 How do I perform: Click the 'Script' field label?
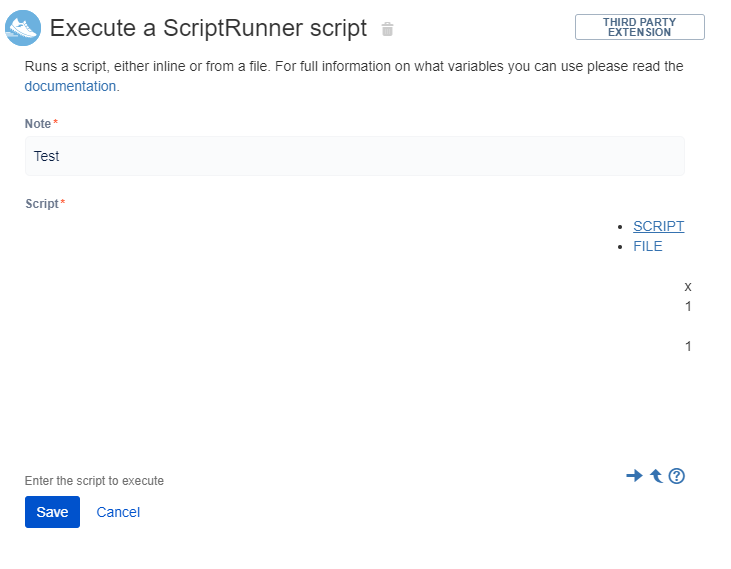(x=42, y=204)
